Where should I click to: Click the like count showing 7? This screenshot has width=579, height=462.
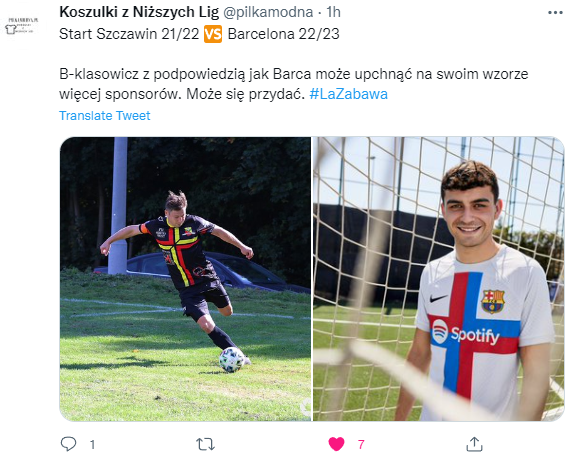tap(361, 444)
